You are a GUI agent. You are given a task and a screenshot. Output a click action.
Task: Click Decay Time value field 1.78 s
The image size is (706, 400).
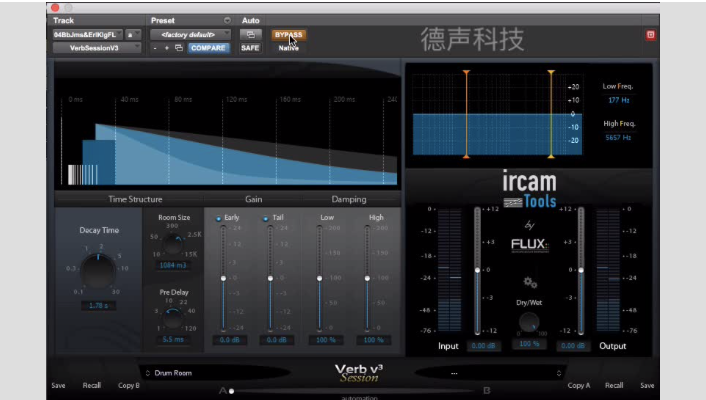98,306
